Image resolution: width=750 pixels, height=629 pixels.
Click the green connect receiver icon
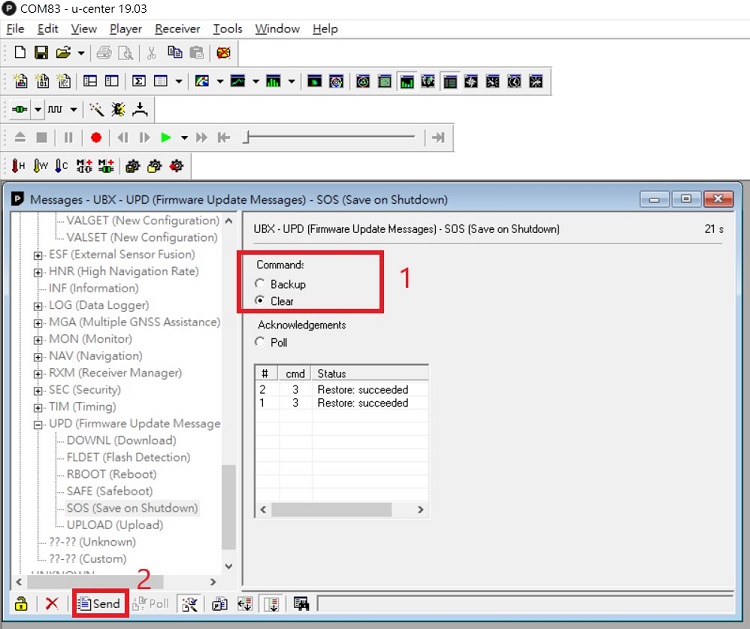click(20, 109)
